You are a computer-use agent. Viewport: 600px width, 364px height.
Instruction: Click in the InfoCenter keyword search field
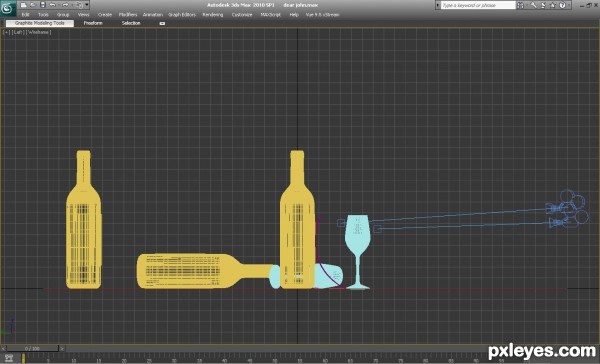(478, 5)
